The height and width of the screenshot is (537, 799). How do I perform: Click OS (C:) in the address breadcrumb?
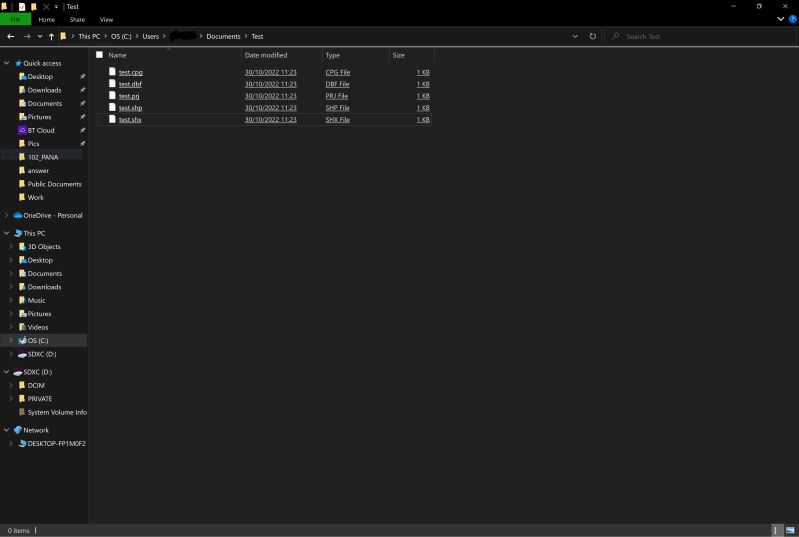[121, 36]
